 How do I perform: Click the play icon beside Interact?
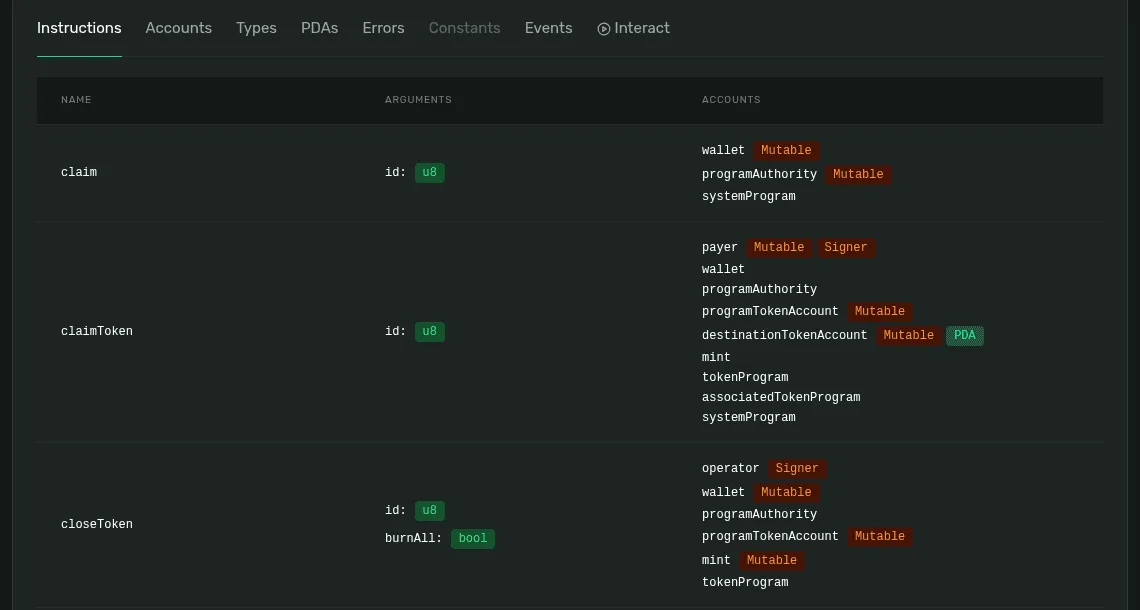coord(603,28)
